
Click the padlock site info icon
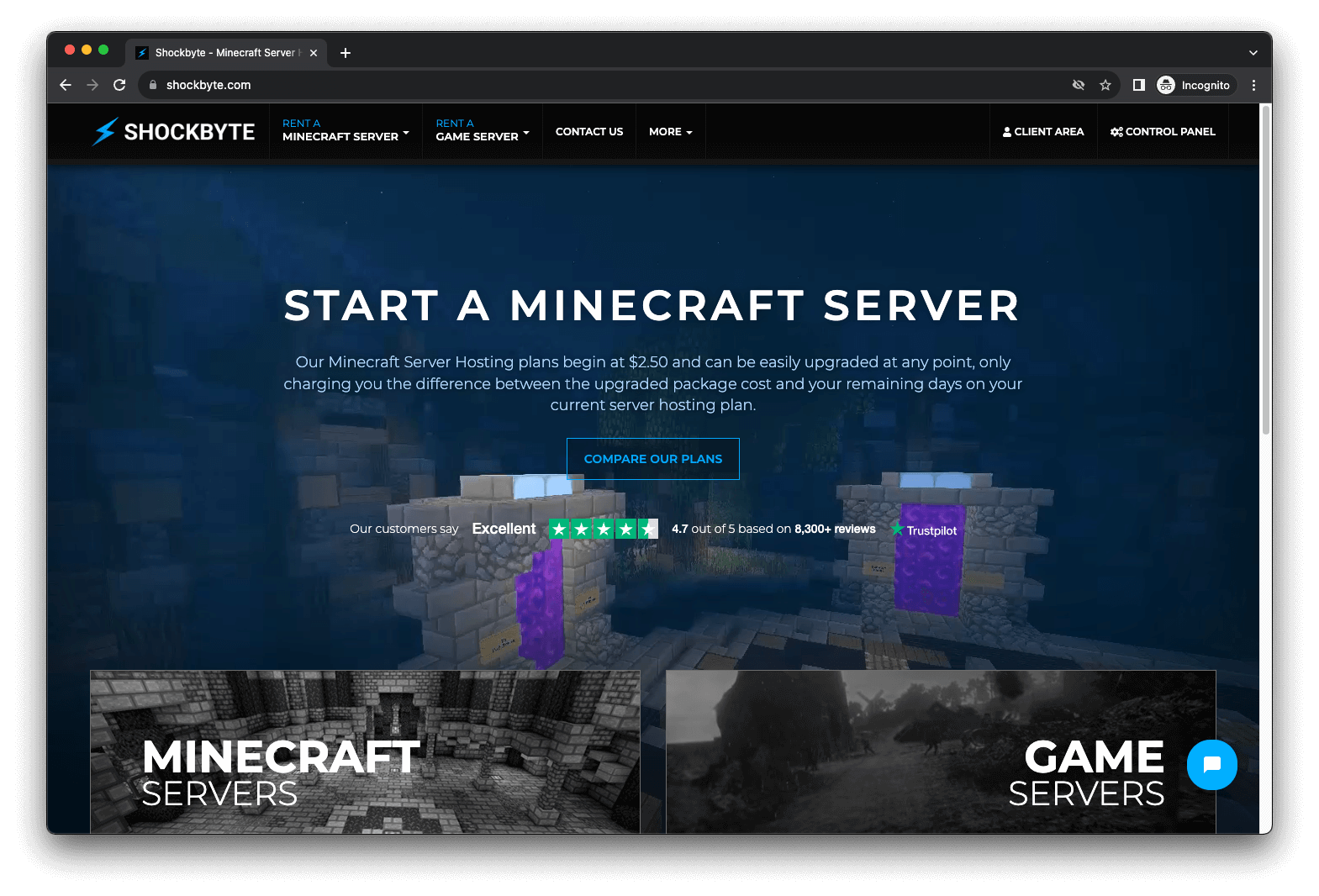click(x=153, y=85)
